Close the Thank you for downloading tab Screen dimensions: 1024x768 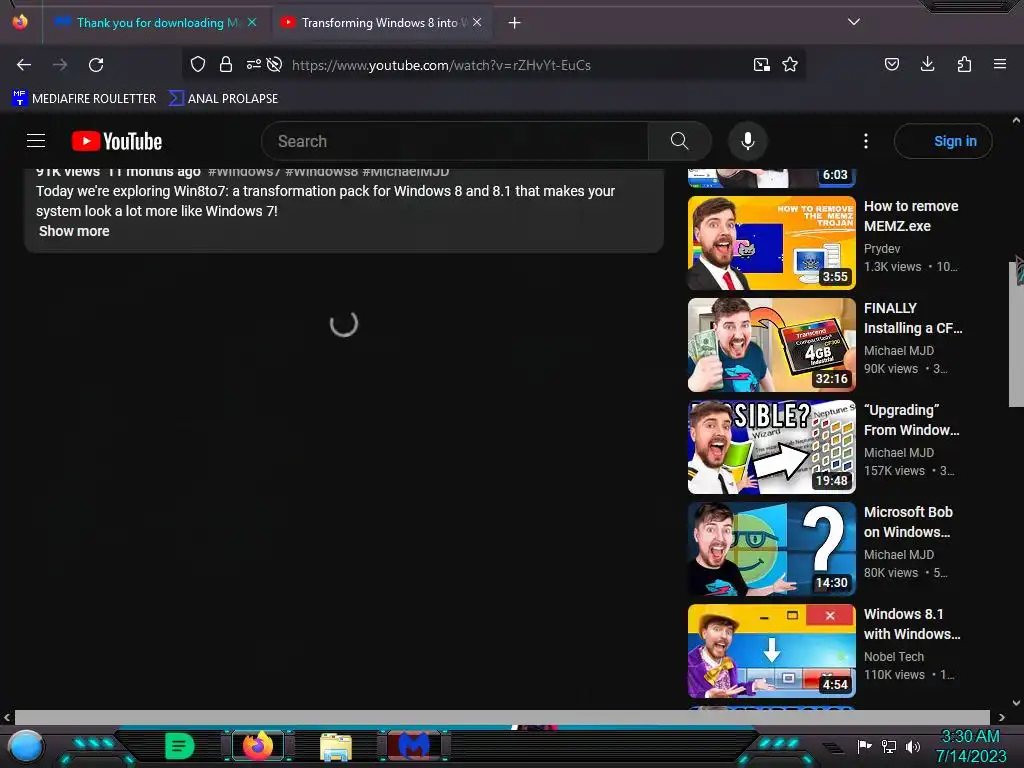[252, 22]
